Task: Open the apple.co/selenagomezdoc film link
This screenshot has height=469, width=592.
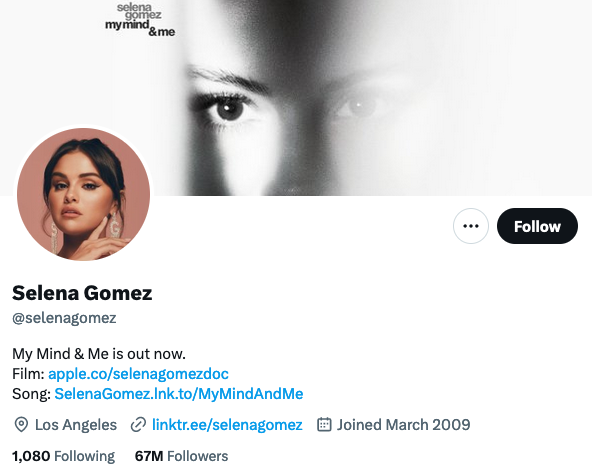Action: (139, 374)
